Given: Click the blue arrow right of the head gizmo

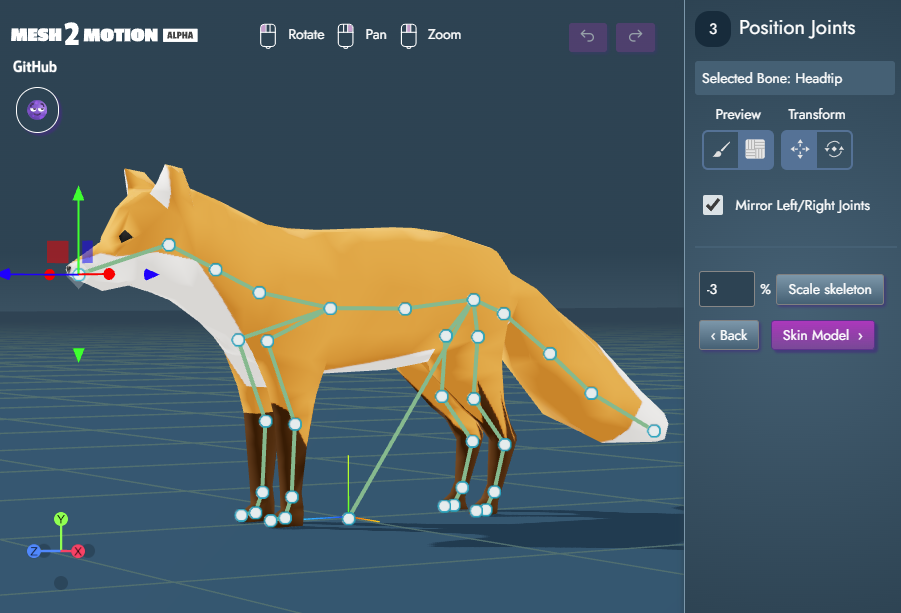Looking at the screenshot, I should (151, 275).
